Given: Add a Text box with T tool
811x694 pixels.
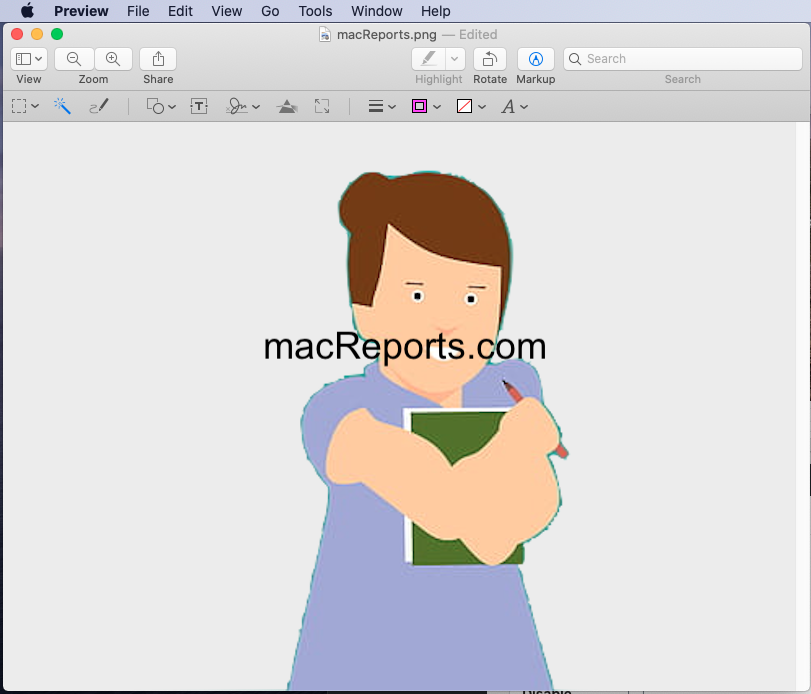Looking at the screenshot, I should [x=199, y=106].
